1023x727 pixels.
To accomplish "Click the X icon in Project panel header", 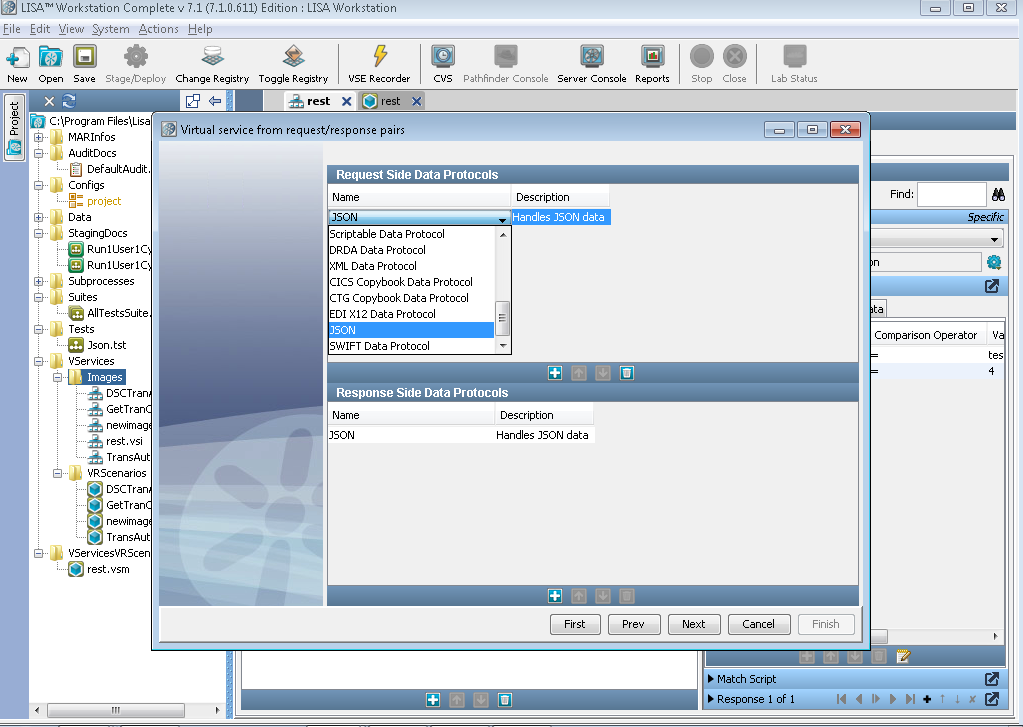I will pyautogui.click(x=49, y=101).
